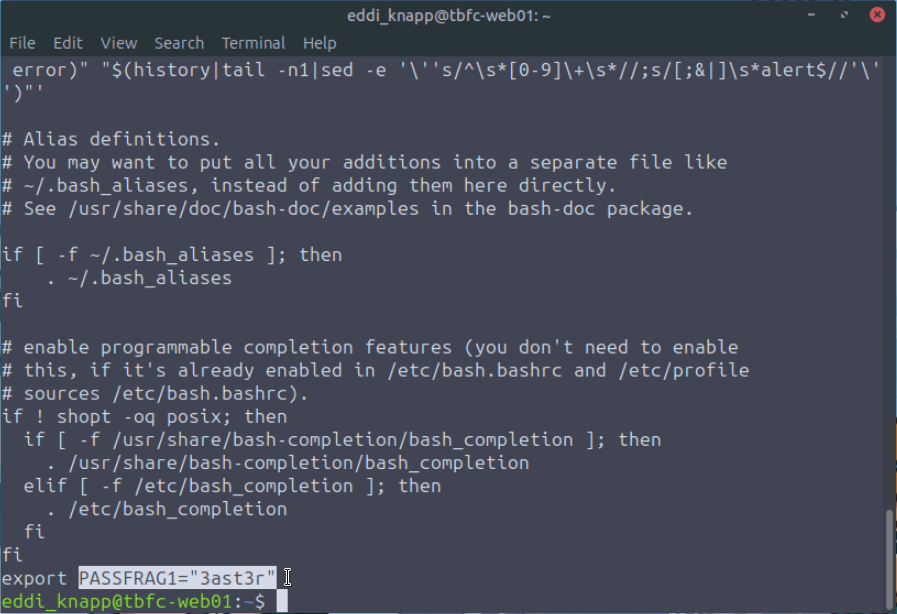Click the '# Alias definitions.' comment line

111,139
